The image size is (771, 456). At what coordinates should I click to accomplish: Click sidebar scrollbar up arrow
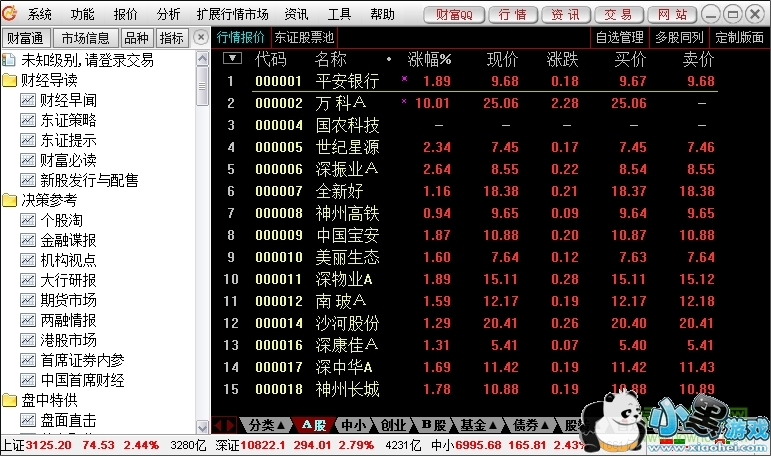pos(202,59)
